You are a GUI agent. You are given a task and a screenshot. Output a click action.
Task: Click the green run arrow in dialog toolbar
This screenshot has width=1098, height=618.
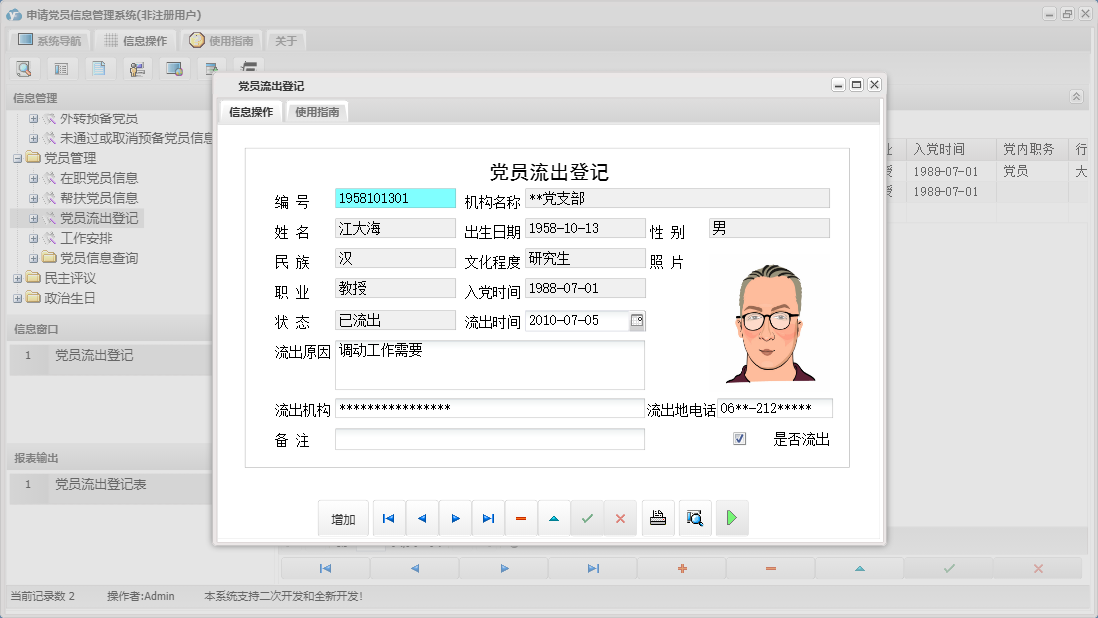[x=732, y=518]
